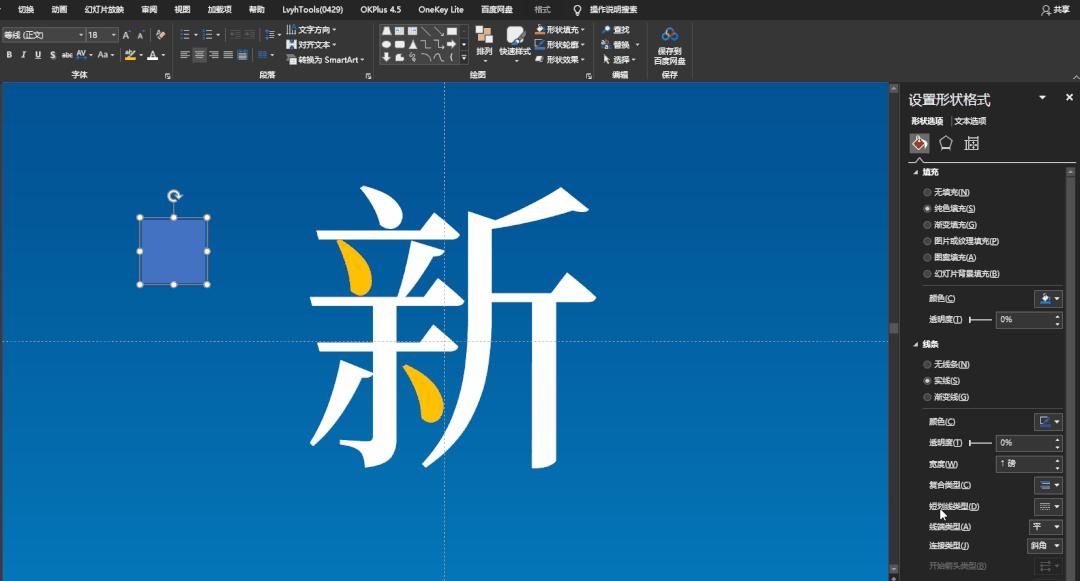This screenshot has height=581, width=1080.
Task: Open the 排列 (Arrange) tool
Action: coord(487,40)
